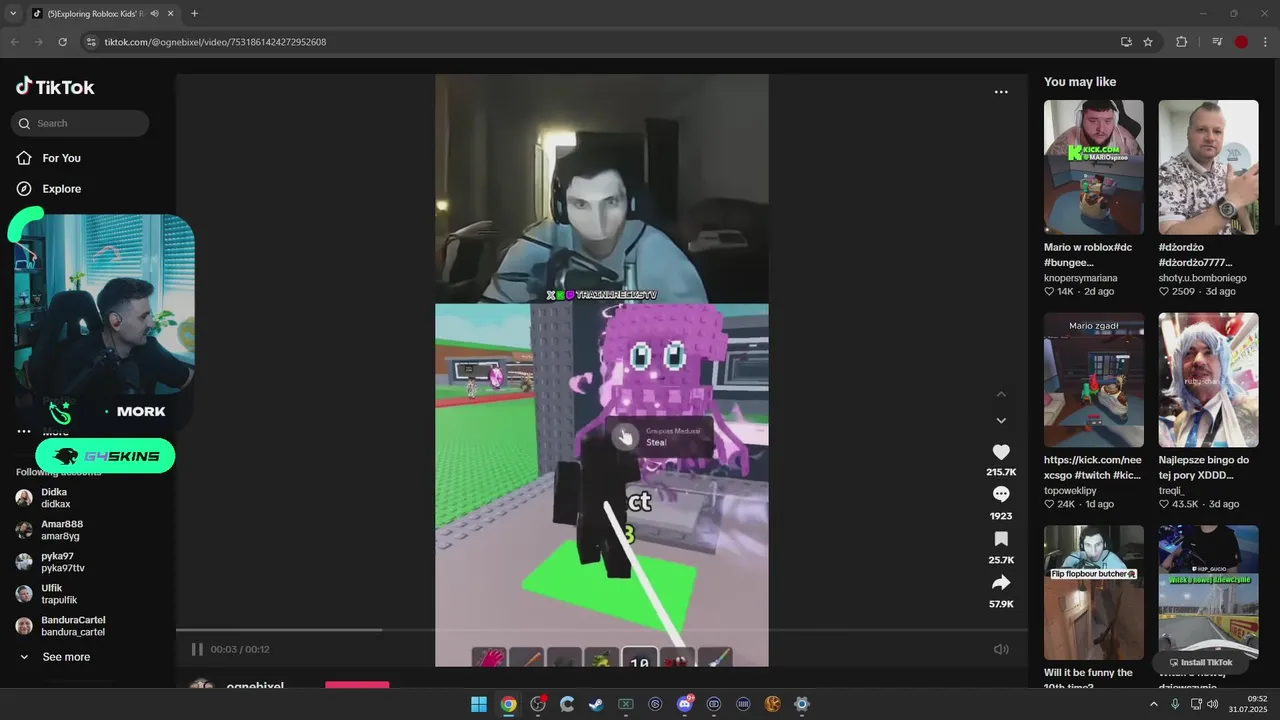1280x720 pixels.
Task: Open the Najlepsze bingo recommended thumbnail
Action: click(x=1208, y=380)
